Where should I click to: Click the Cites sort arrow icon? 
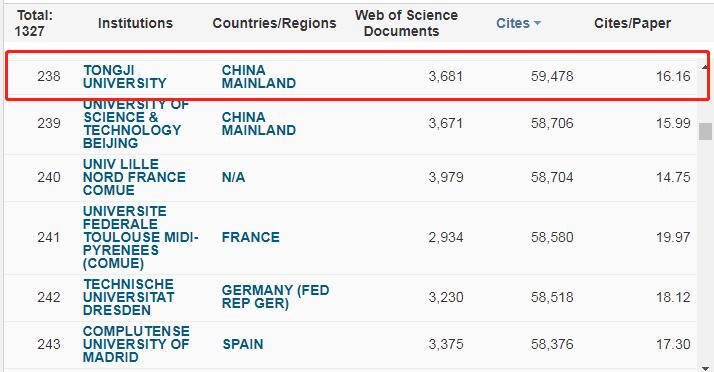(x=537, y=23)
